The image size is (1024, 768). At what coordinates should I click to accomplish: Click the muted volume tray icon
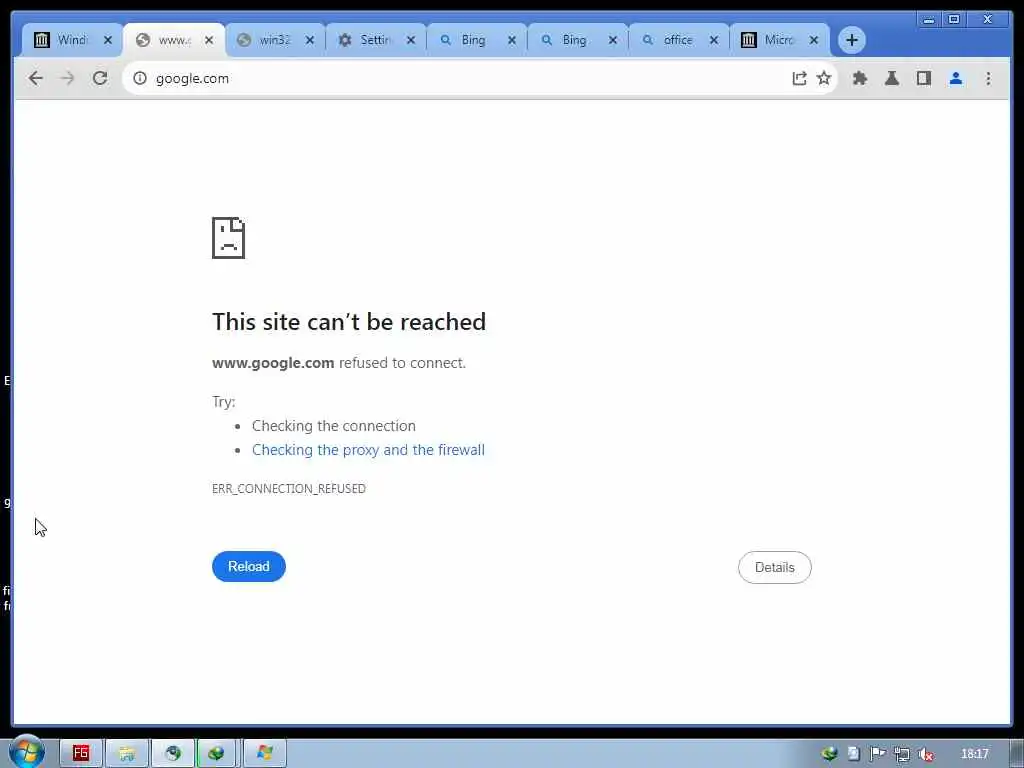pos(925,754)
